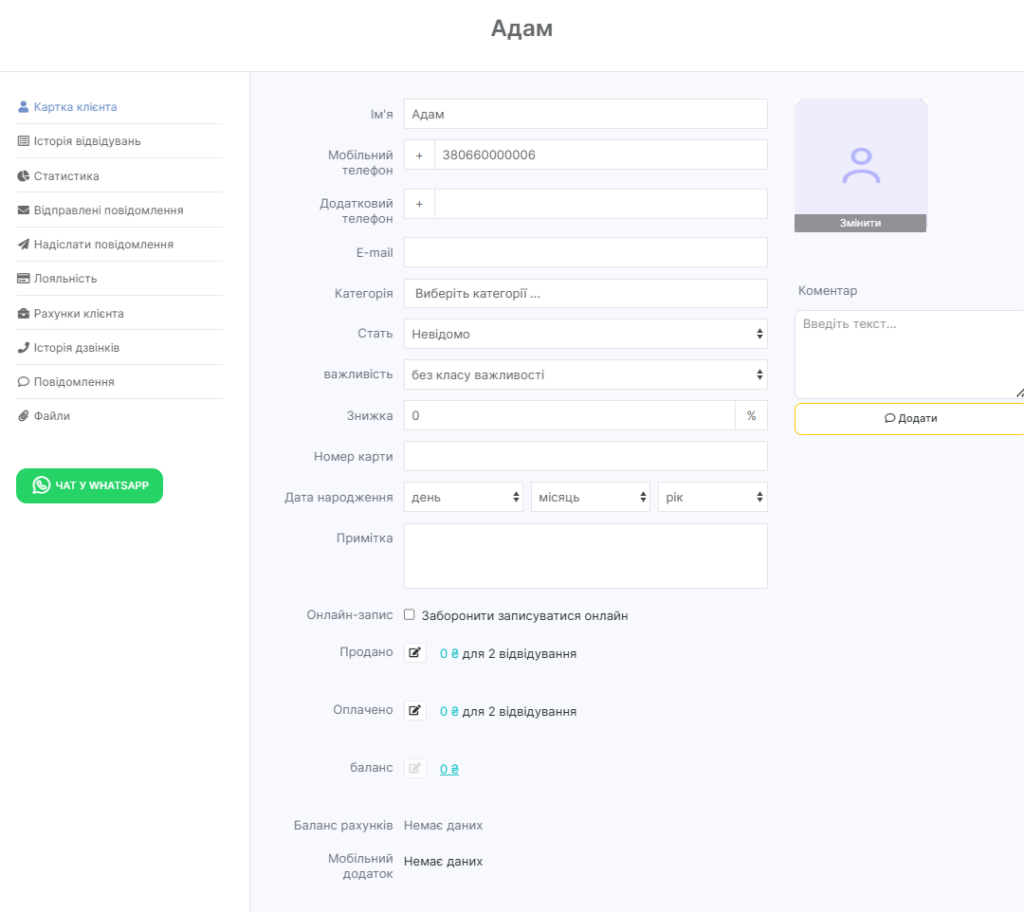Go to Лояльність section
This screenshot has width=1024, height=912.
(65, 279)
